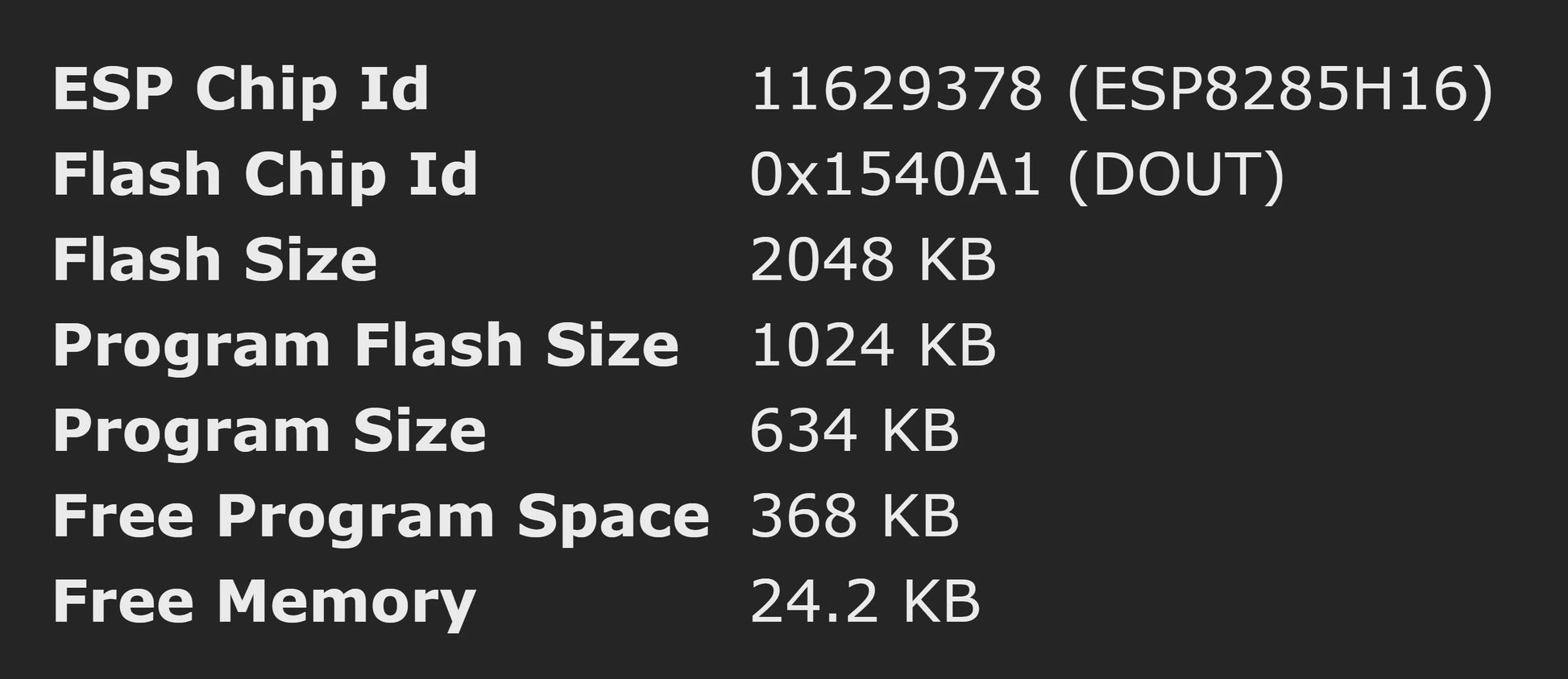Viewport: 1568px width, 679px height.
Task: Click the Flash Size label
Action: tap(214, 259)
